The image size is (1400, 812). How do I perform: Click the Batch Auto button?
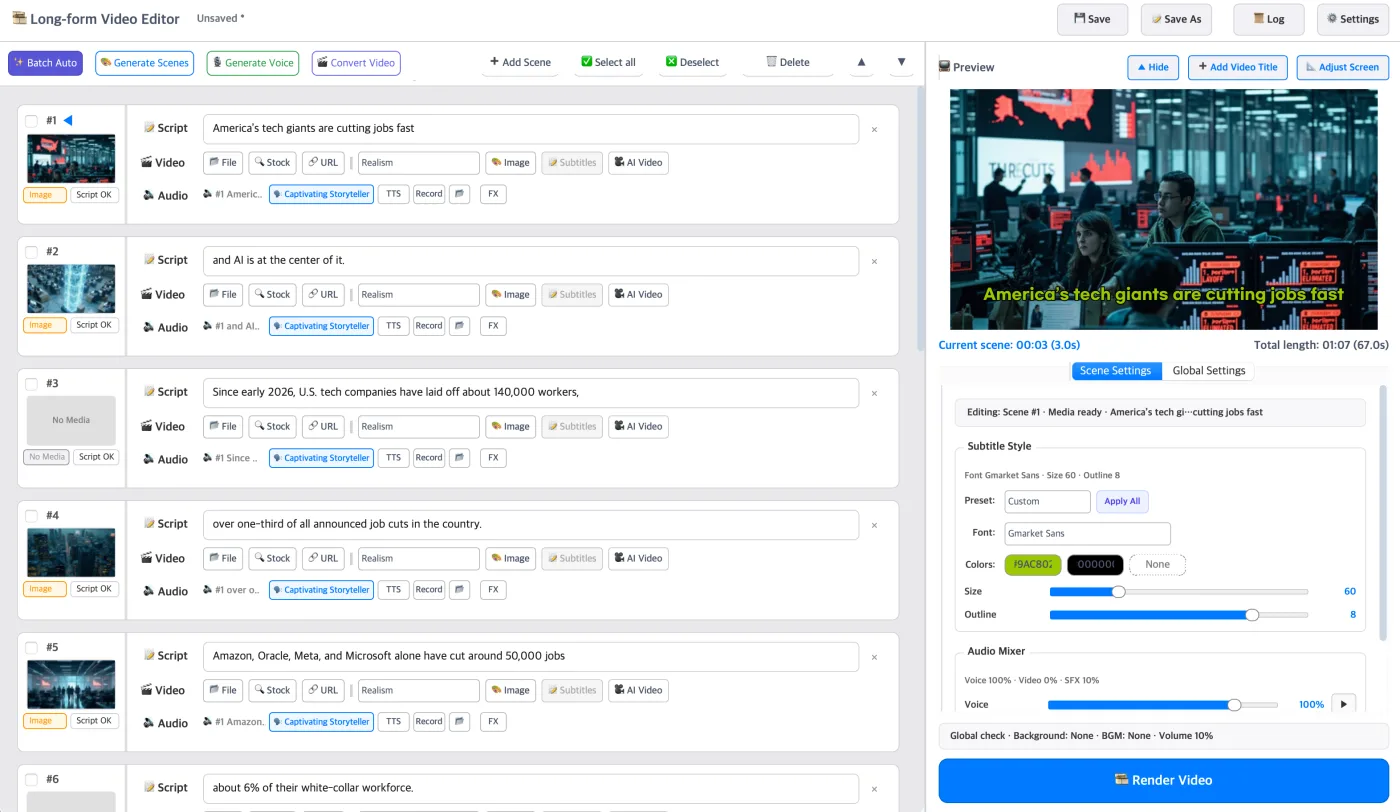(45, 63)
